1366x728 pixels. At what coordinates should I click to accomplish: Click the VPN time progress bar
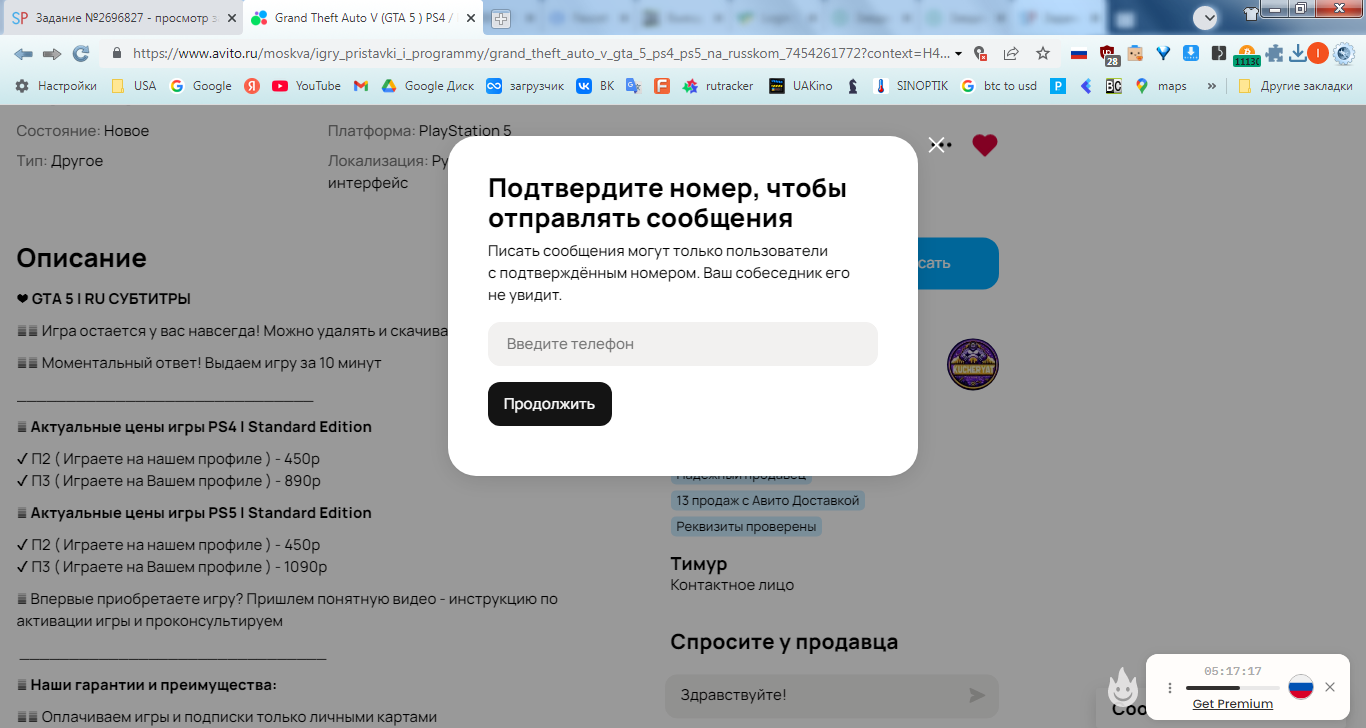(x=1233, y=688)
